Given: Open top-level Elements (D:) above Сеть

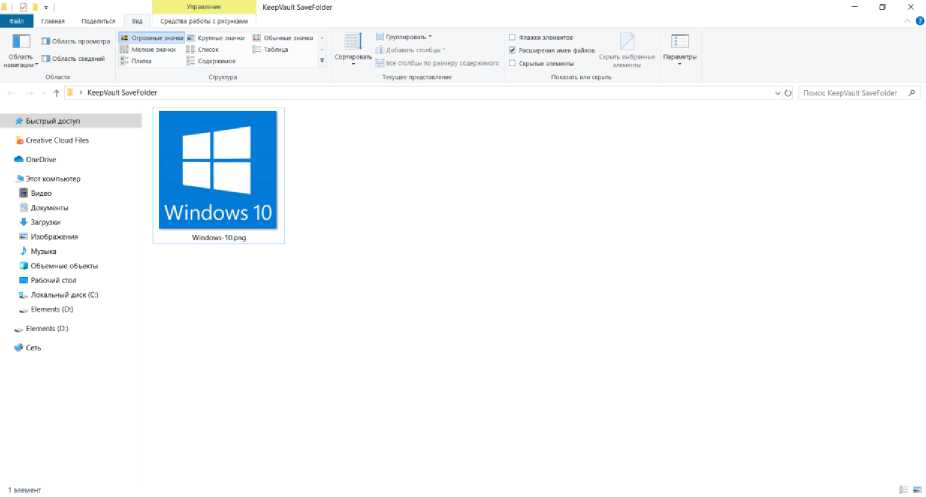Looking at the screenshot, I should tap(41, 328).
